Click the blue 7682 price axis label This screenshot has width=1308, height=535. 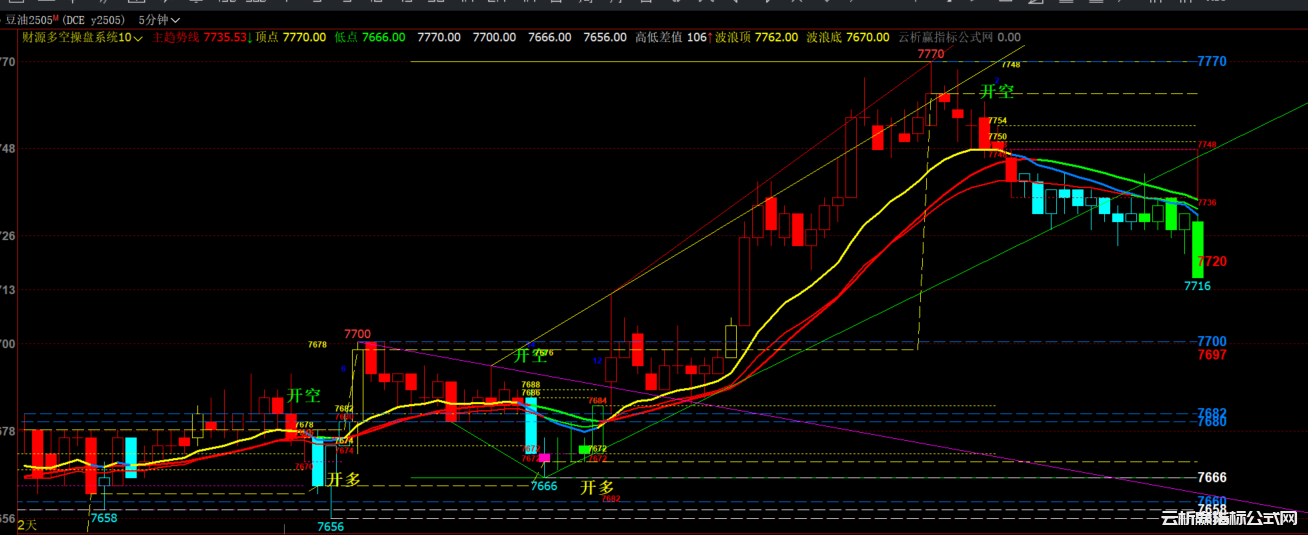pos(1212,413)
